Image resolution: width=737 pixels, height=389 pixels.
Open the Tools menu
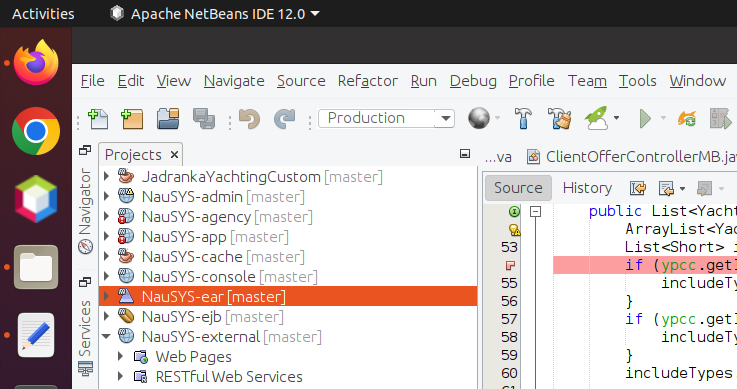pos(637,81)
